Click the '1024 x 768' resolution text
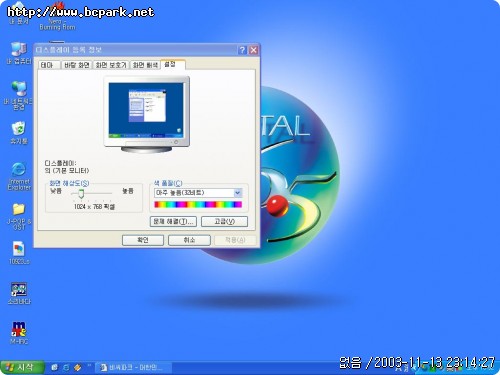Image resolution: width=500 pixels, height=375 pixels. pos(94,207)
